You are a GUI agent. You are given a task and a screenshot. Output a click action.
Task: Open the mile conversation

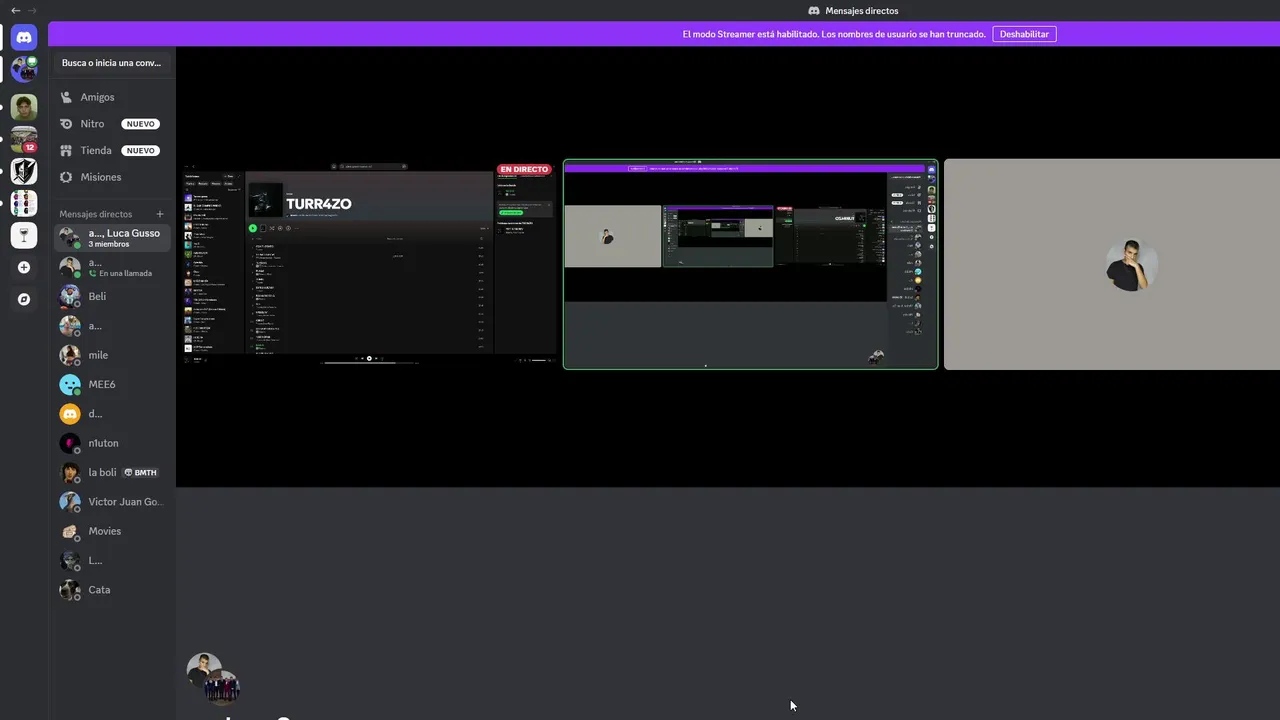pos(112,355)
